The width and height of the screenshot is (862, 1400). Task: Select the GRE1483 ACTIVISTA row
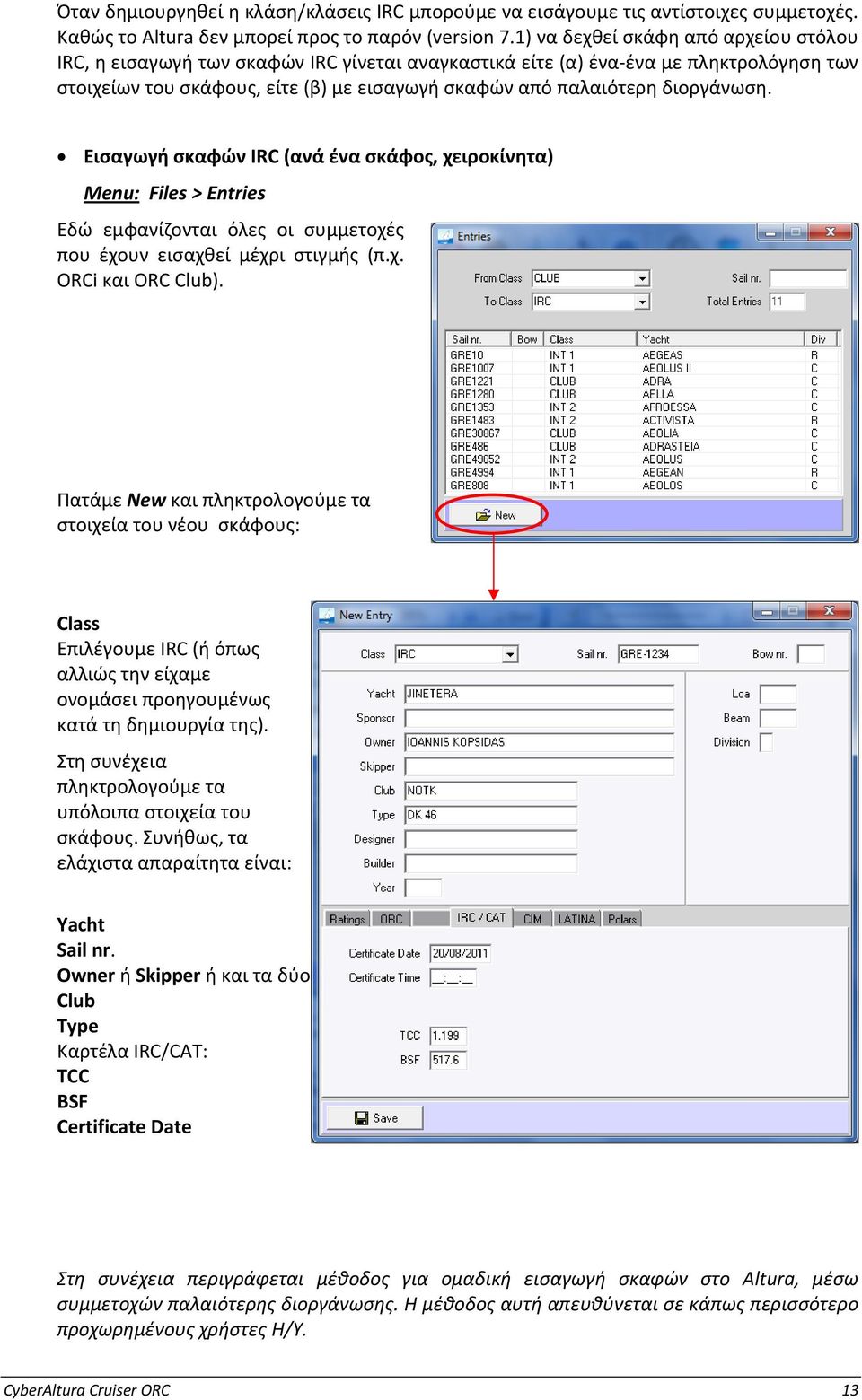pyautogui.click(x=643, y=420)
